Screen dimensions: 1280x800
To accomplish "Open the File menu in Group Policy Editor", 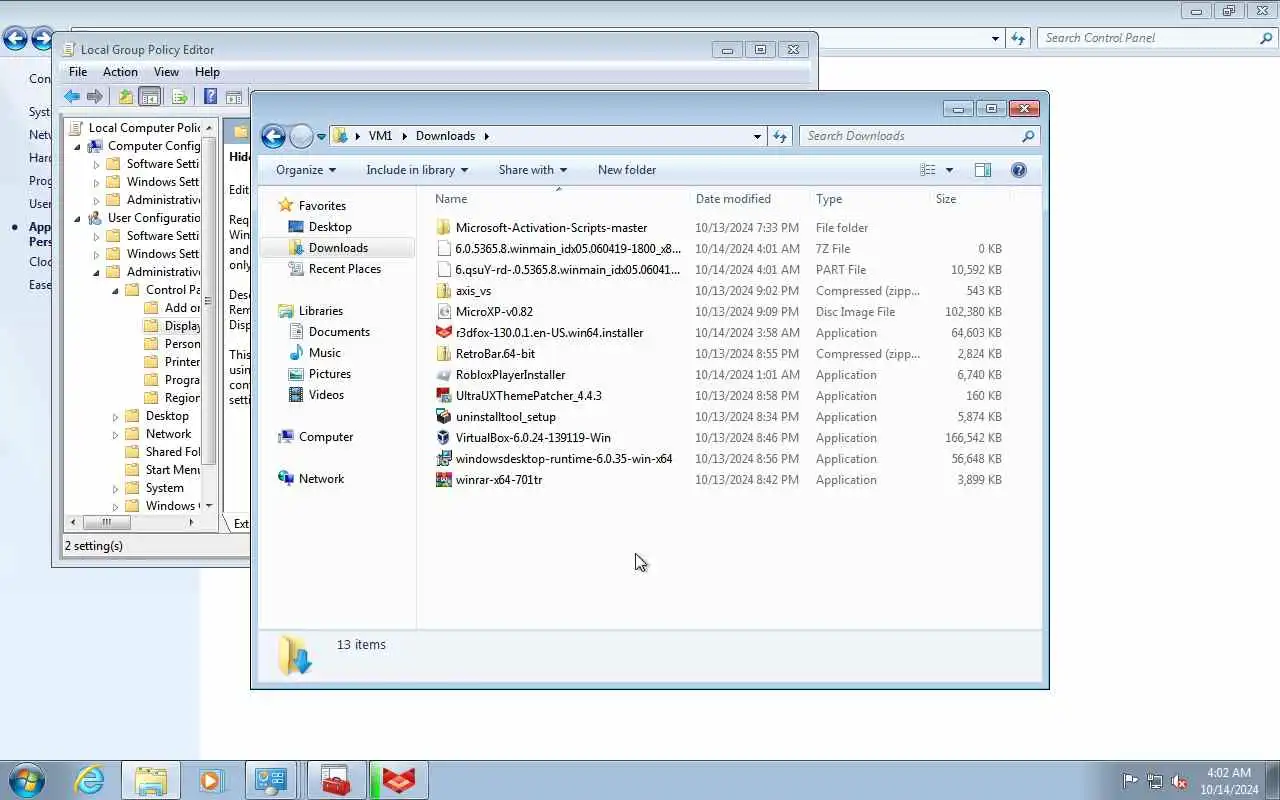I will 78,72.
